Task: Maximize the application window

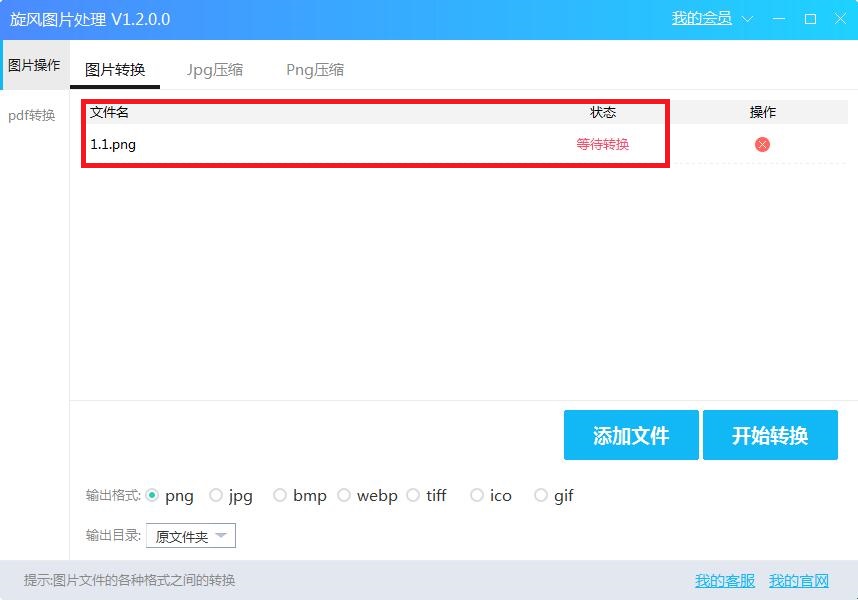Action: (x=810, y=19)
